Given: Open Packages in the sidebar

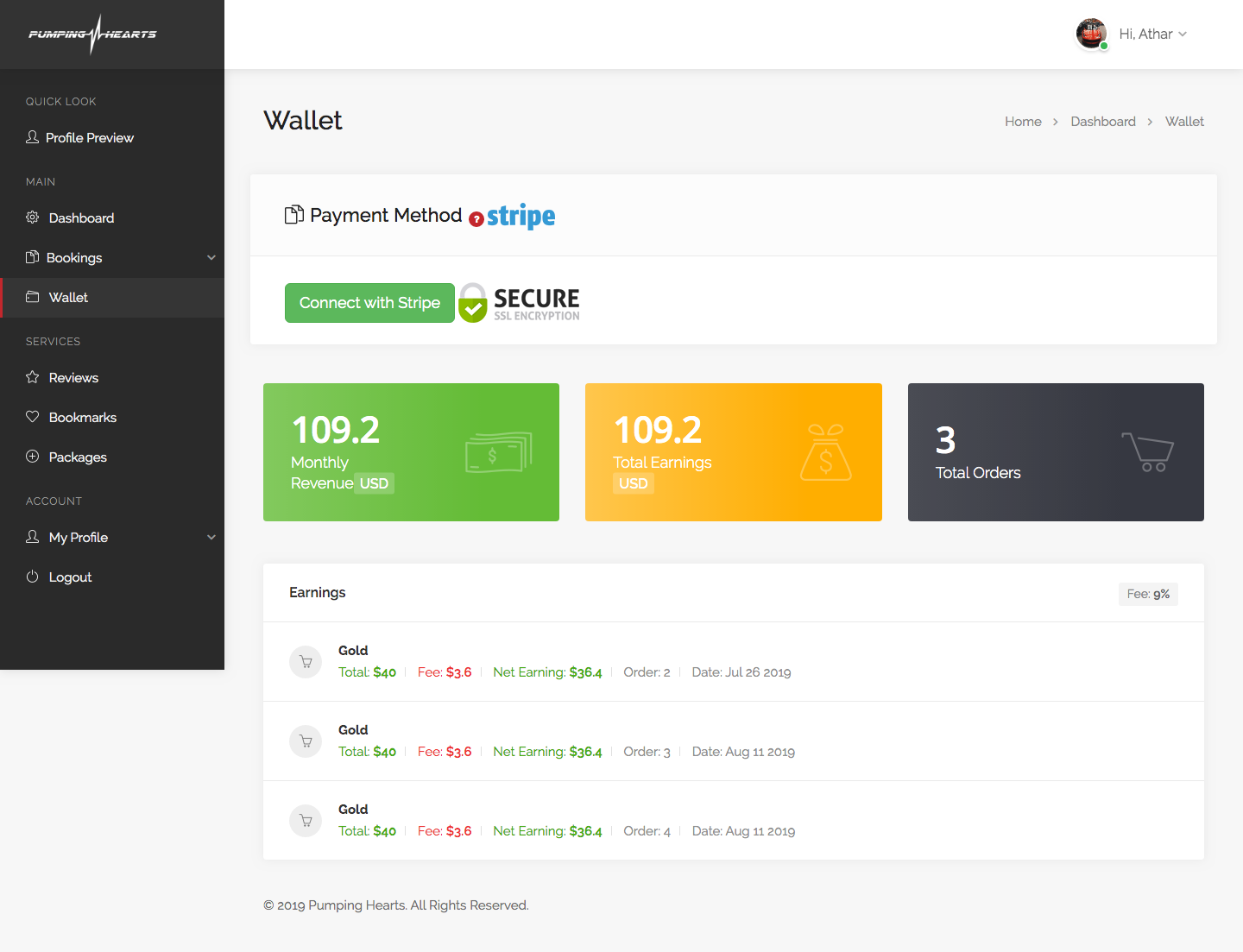Looking at the screenshot, I should tap(112, 457).
